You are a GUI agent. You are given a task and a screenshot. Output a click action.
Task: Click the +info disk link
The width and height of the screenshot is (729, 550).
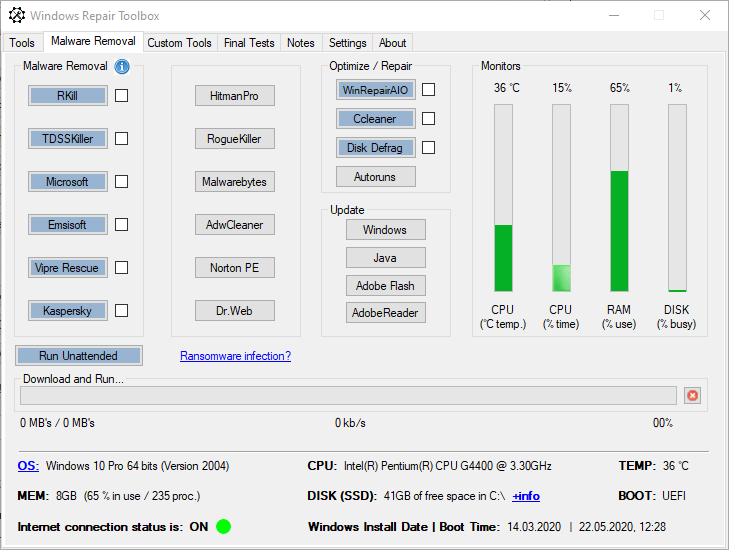pyautogui.click(x=526, y=496)
